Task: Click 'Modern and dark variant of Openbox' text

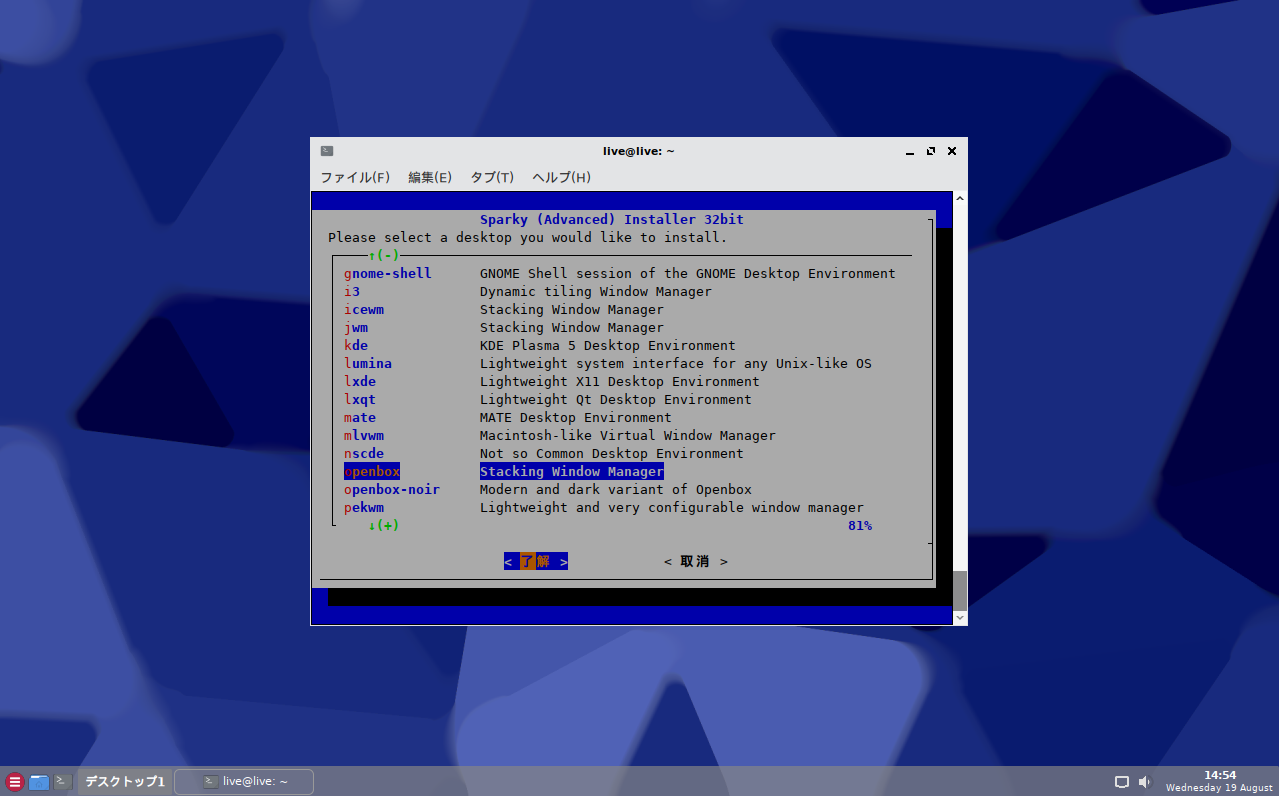Action: point(616,490)
